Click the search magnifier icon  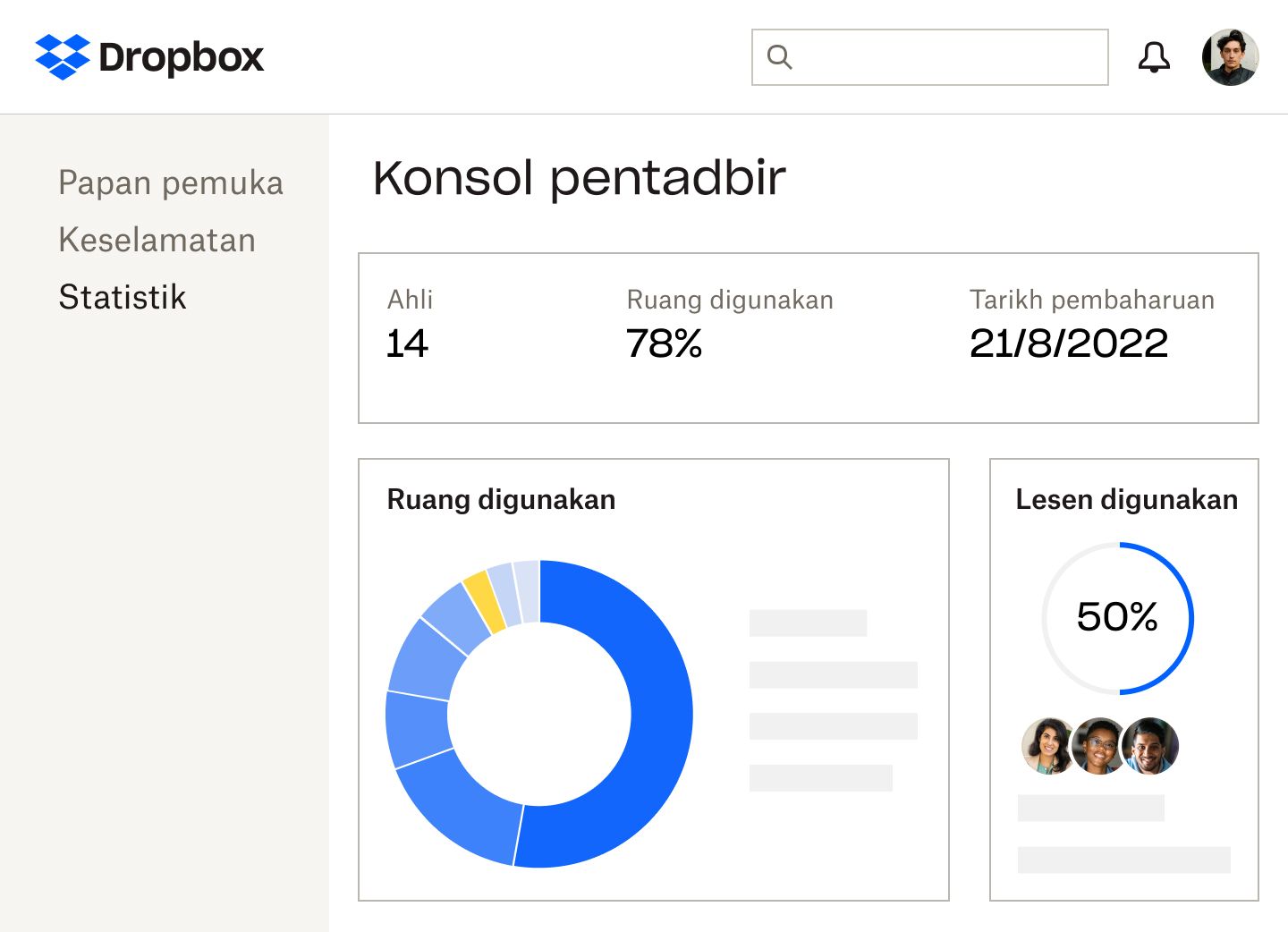780,56
